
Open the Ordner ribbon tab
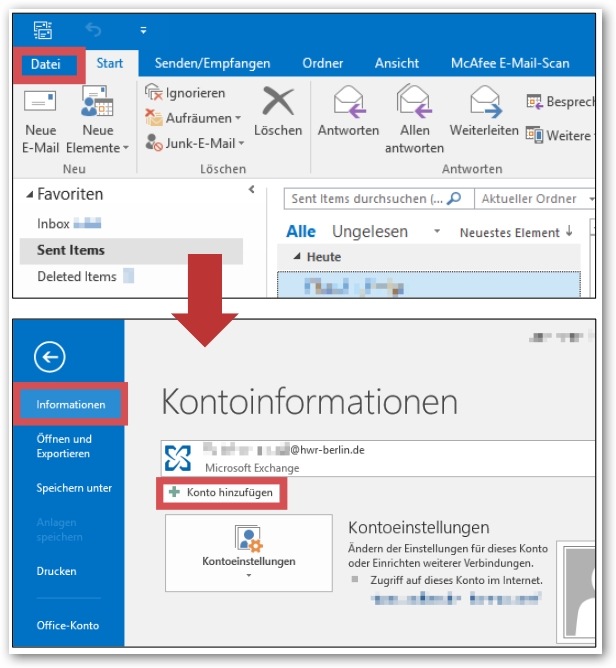[322, 63]
